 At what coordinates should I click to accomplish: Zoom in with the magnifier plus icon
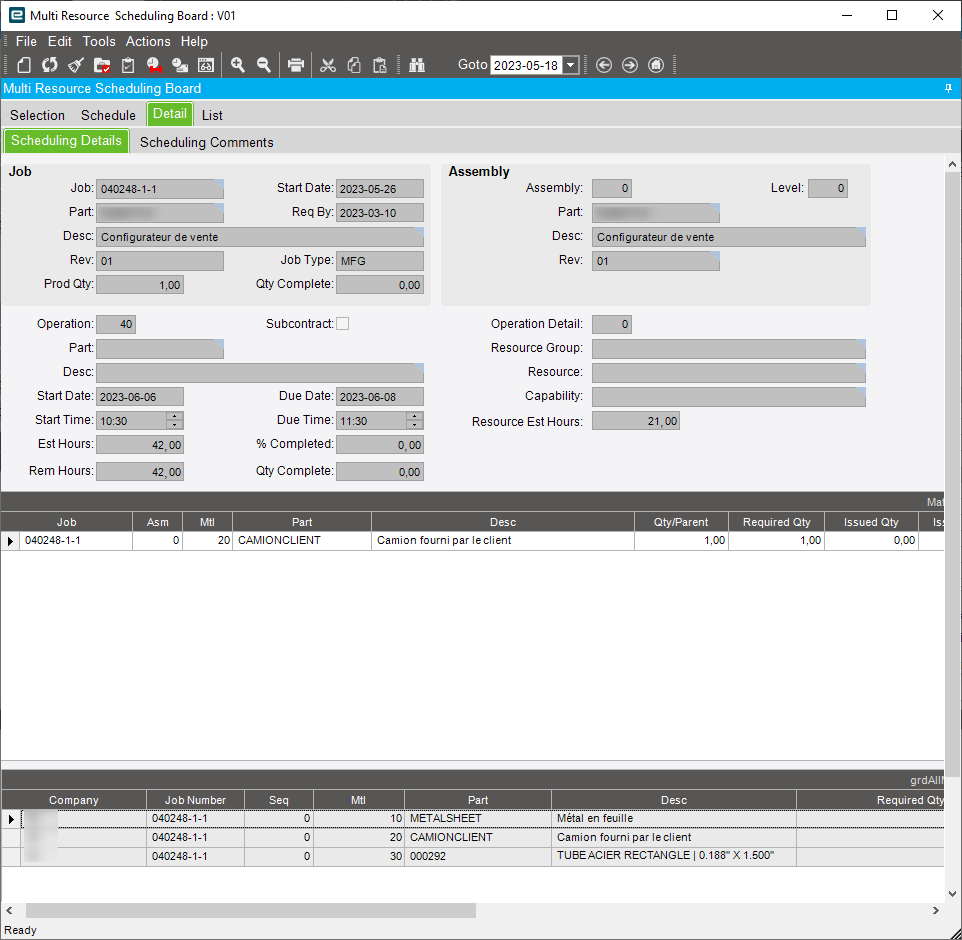click(x=238, y=65)
